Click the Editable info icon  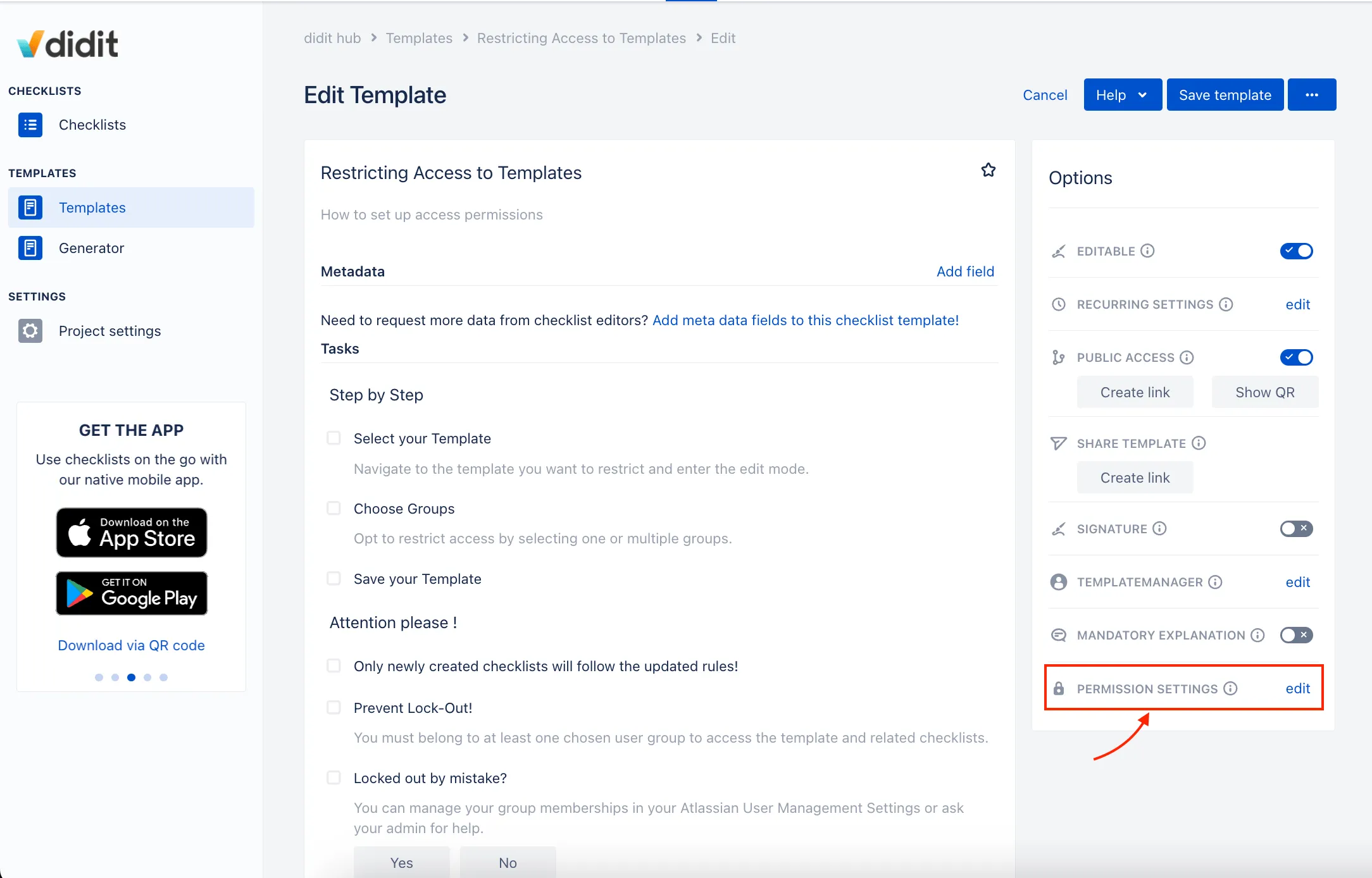1148,250
